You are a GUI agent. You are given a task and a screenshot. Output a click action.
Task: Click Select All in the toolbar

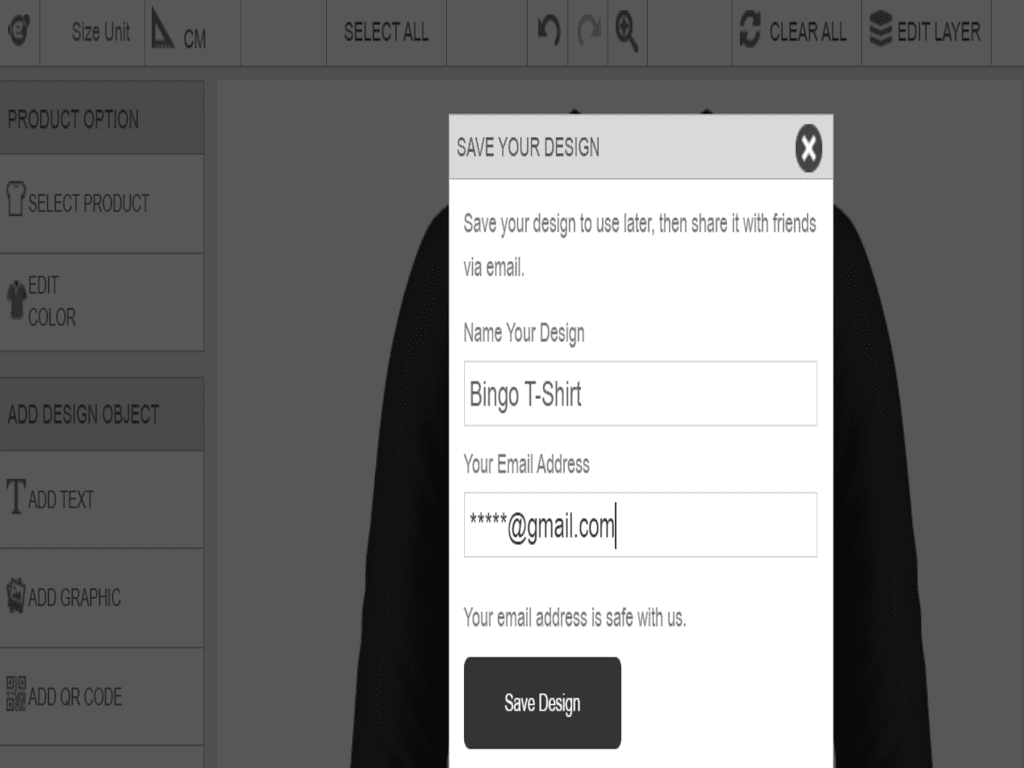tap(386, 31)
